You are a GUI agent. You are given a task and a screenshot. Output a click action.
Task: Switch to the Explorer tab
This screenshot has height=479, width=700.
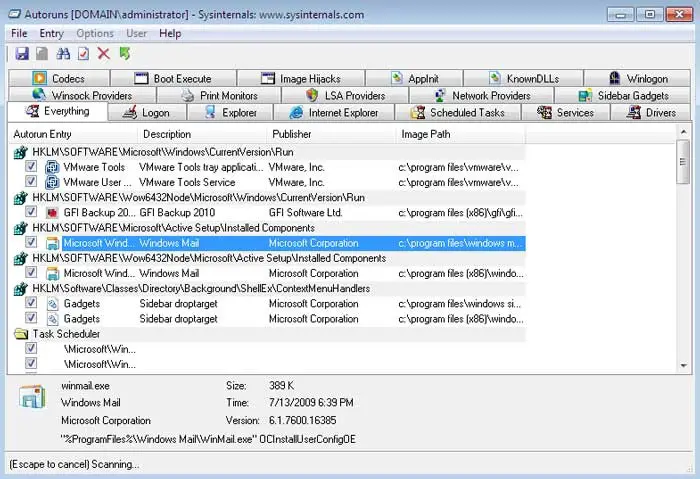(230, 112)
